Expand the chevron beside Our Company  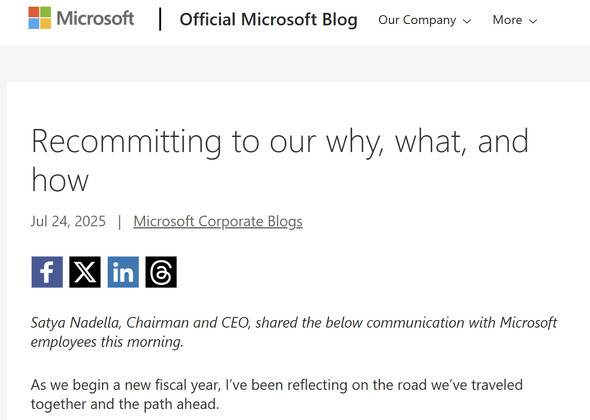tap(467, 21)
